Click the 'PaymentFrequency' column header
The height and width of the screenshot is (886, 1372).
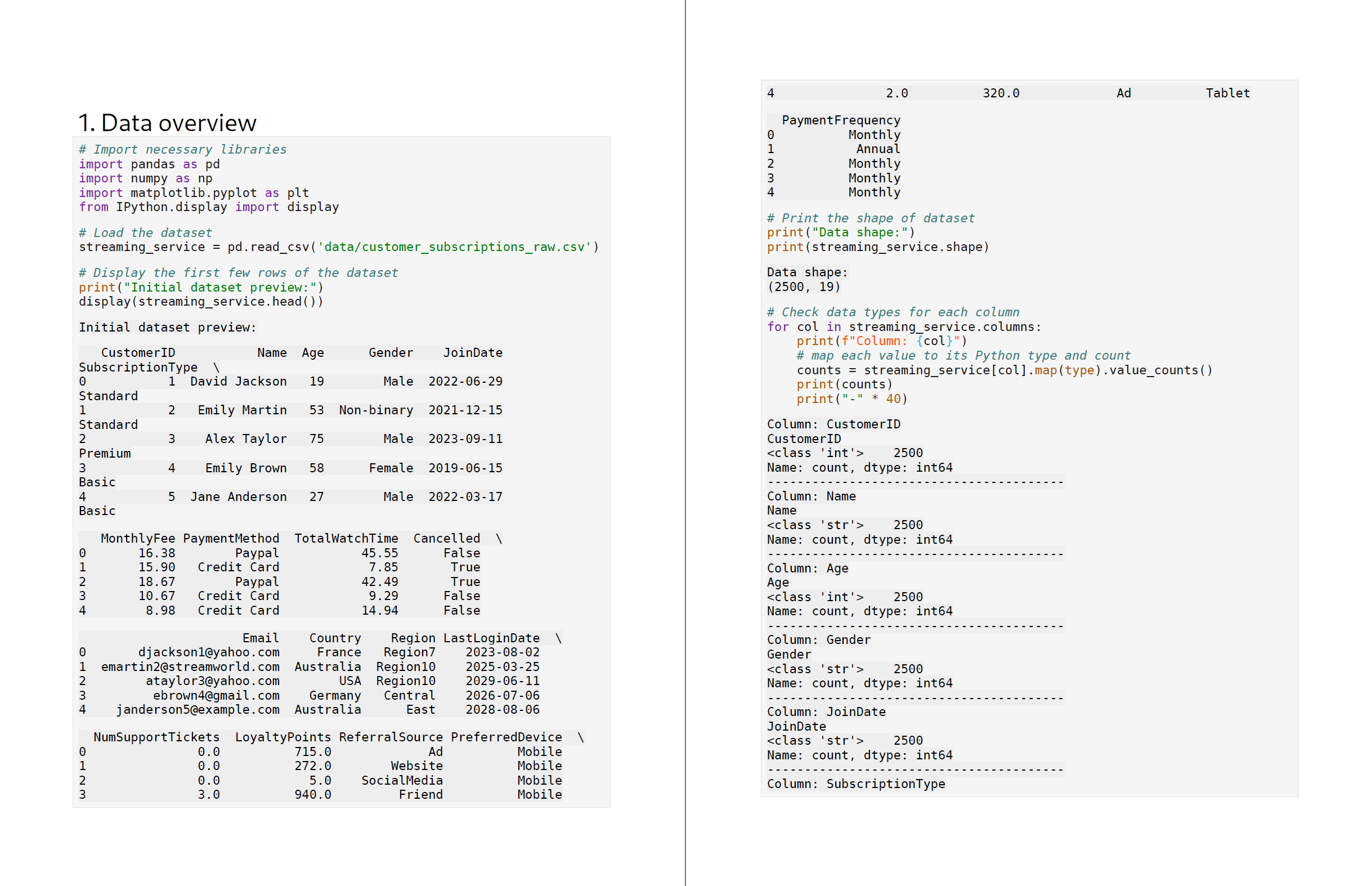[x=841, y=120]
